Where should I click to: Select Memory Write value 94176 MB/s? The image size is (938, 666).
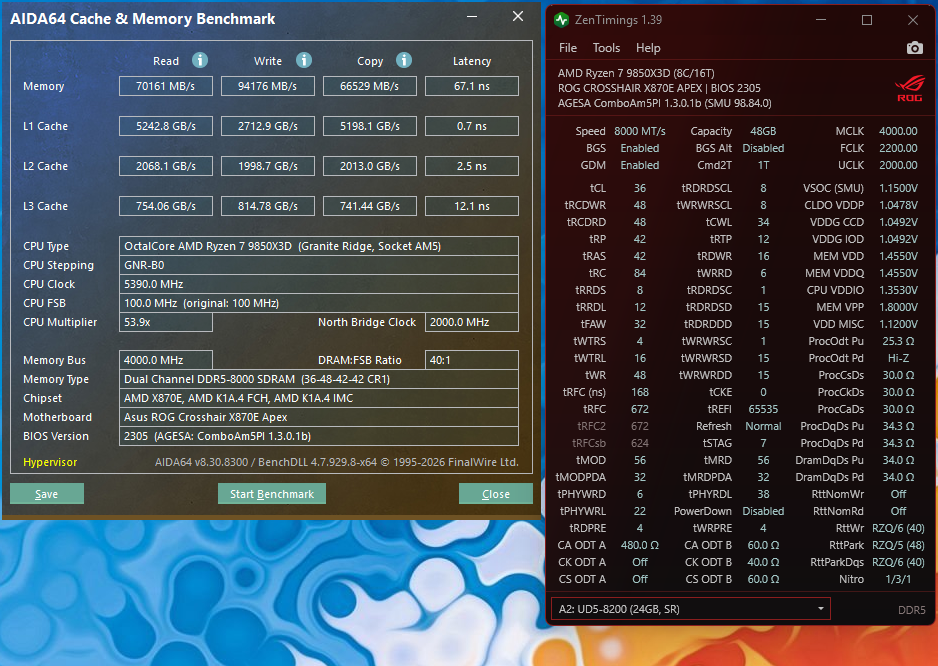(x=267, y=86)
